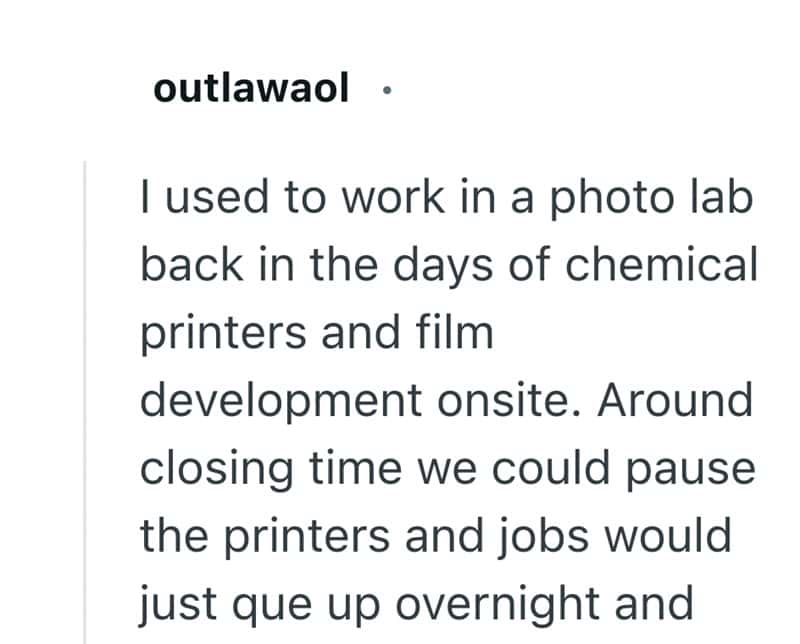The height and width of the screenshot is (644, 800).
Task: Click the word "Around" at the line end
Action: pyautogui.click(x=675, y=400)
